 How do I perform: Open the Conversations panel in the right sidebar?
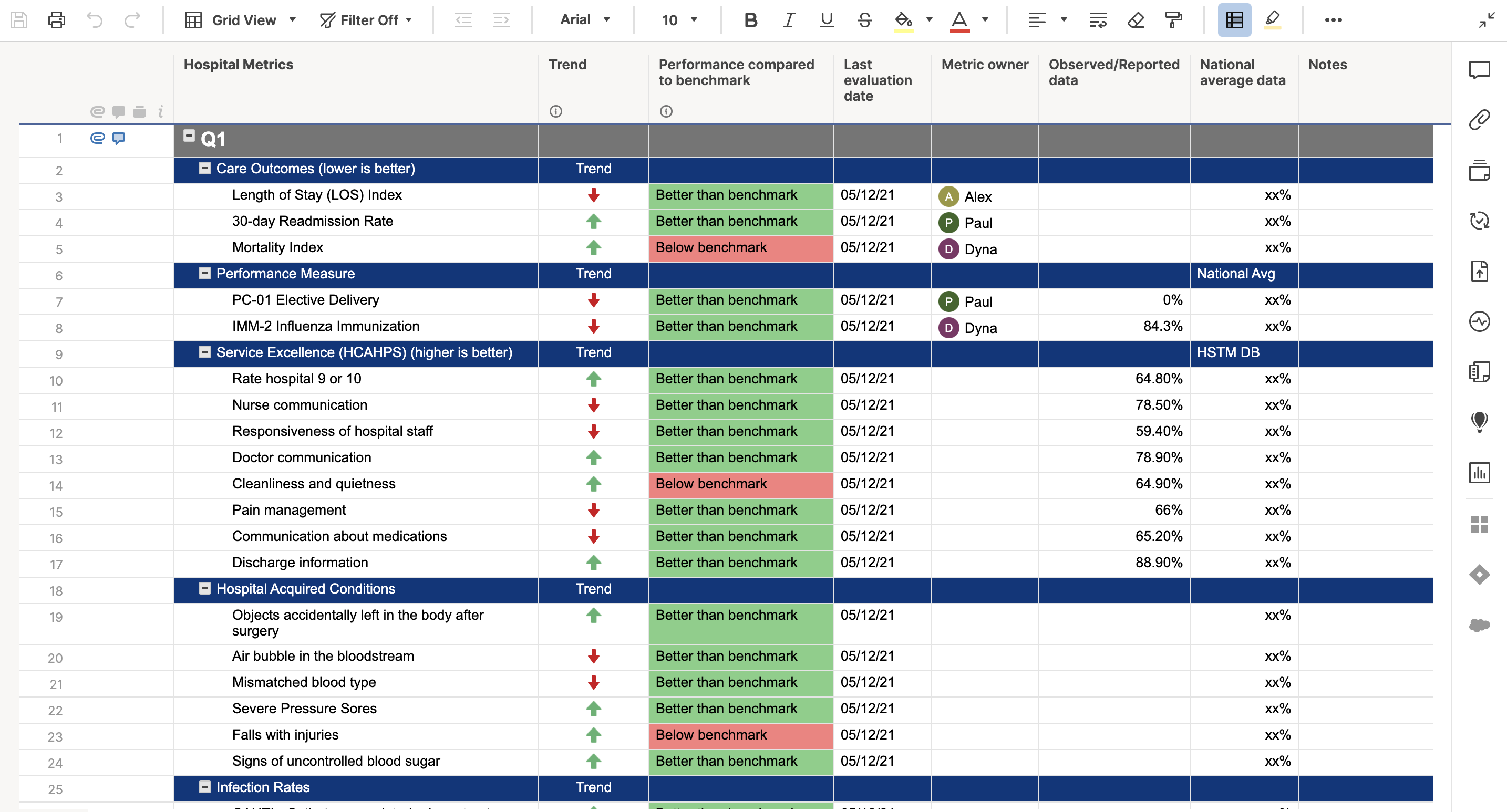1479,70
